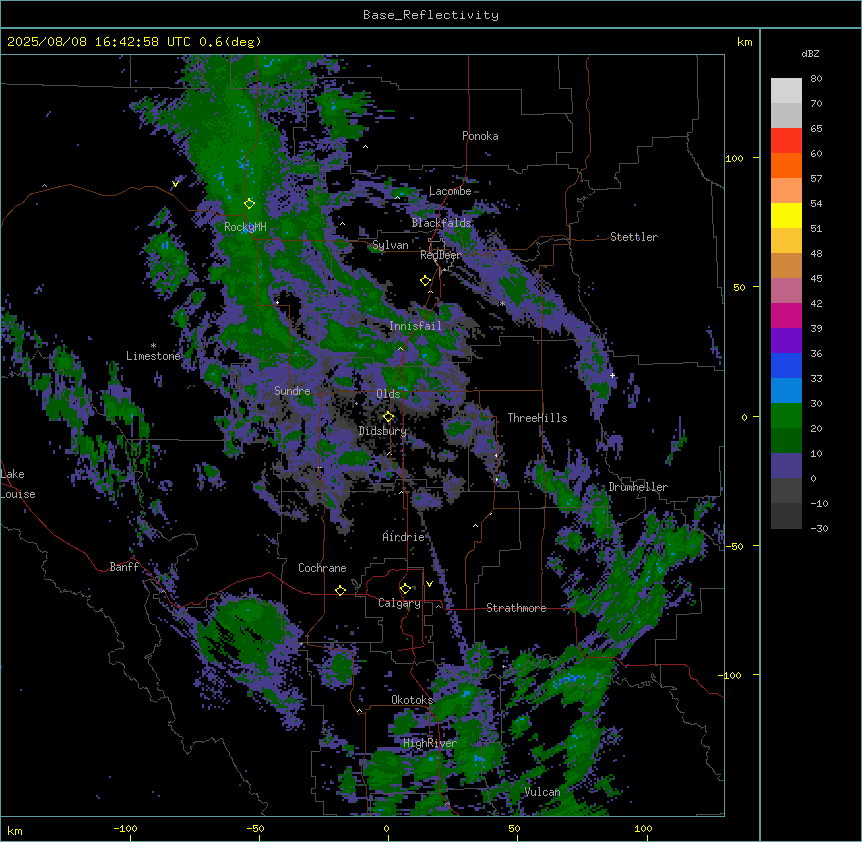862x842 pixels.
Task: Click the Limestone label
Action: [x=153, y=356]
